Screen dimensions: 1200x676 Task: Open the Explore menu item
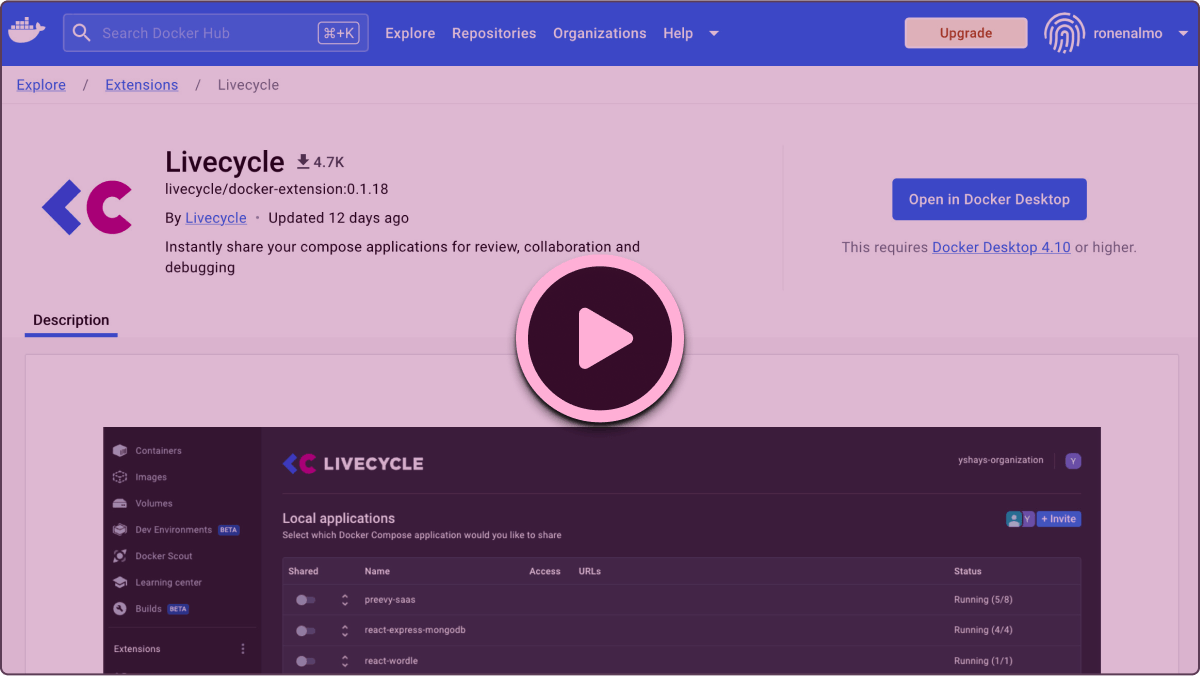click(410, 33)
